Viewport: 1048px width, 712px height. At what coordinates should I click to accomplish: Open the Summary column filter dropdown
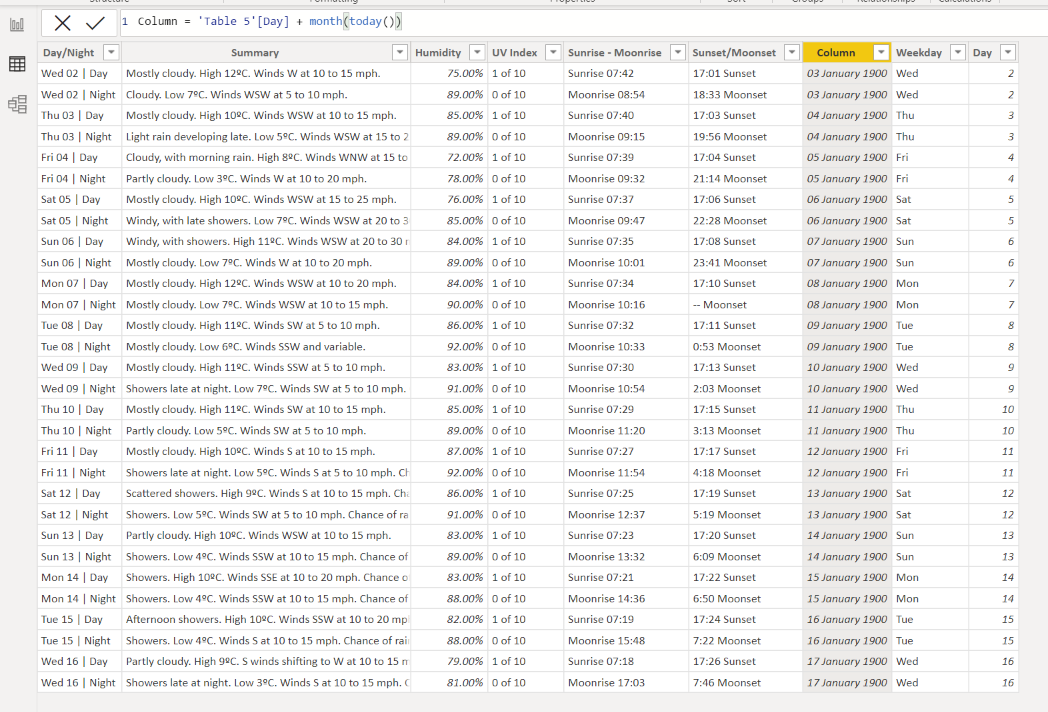tap(400, 52)
